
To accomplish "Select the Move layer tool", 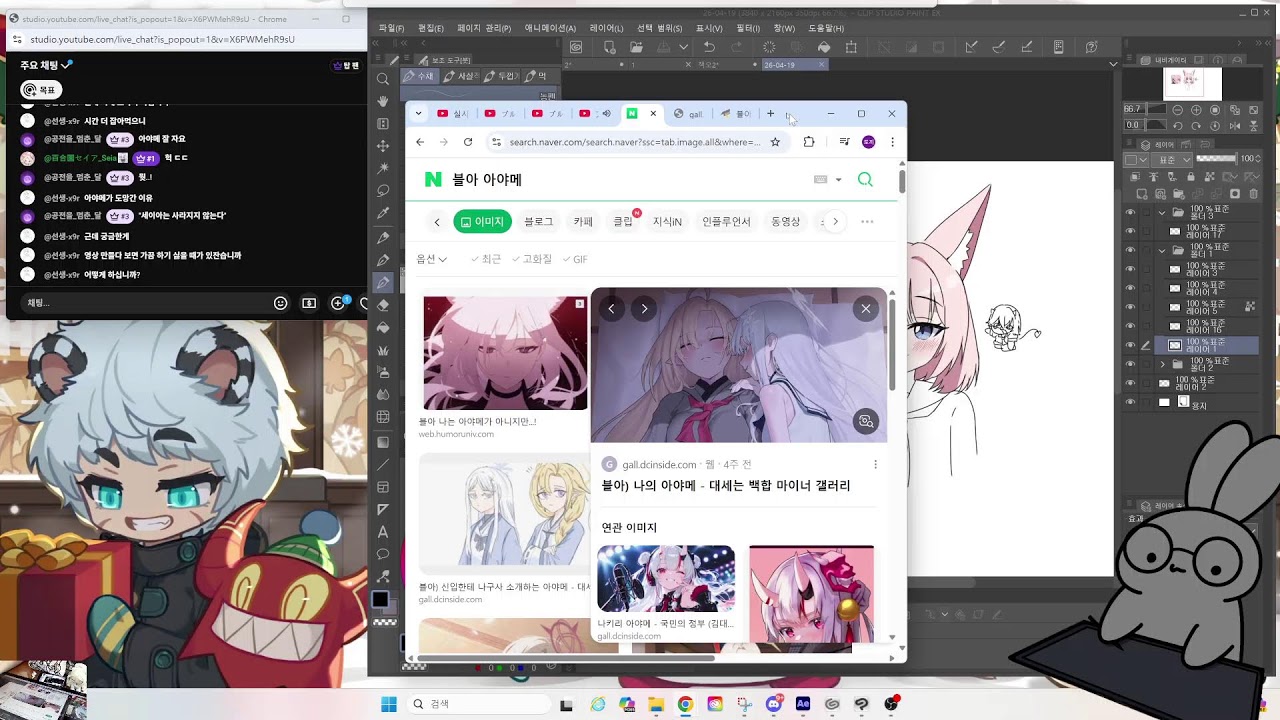I will pos(383,146).
